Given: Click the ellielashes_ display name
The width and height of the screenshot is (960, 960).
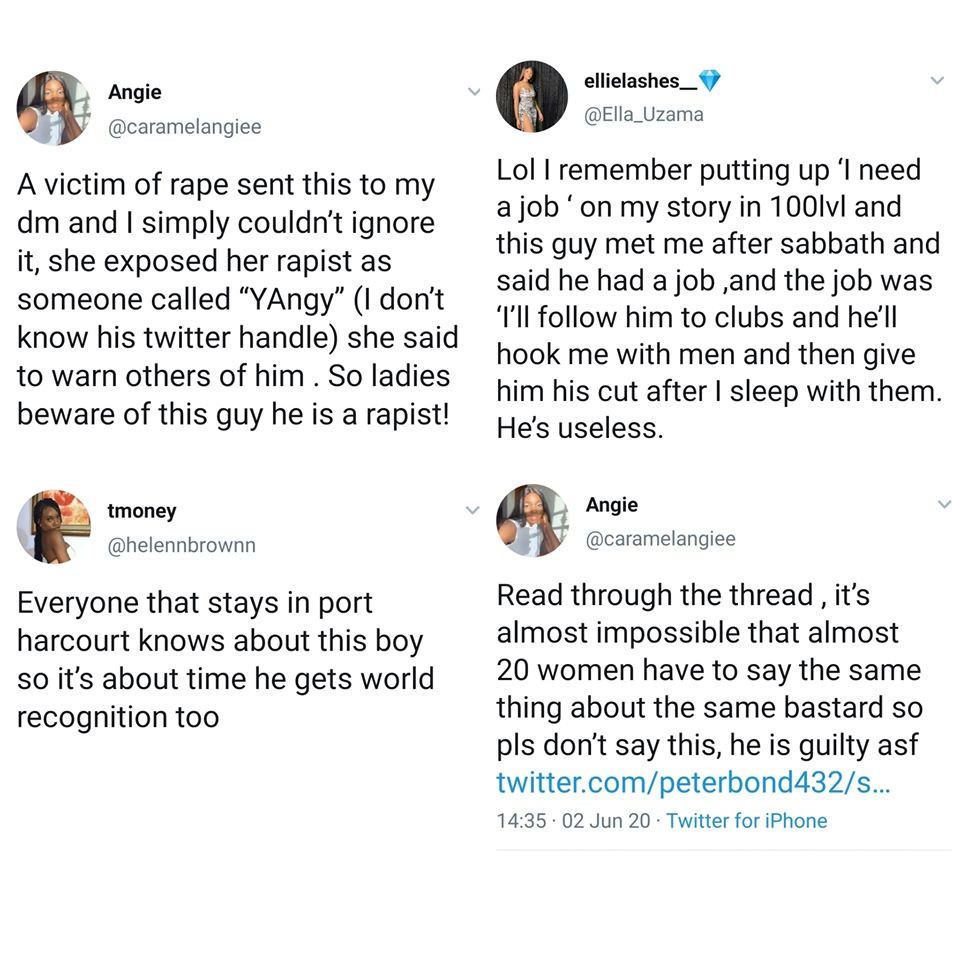Looking at the screenshot, I should [639, 81].
